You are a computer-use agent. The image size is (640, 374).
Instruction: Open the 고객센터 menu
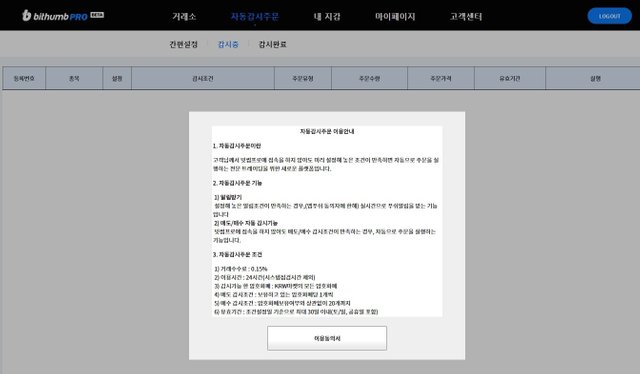pos(466,16)
